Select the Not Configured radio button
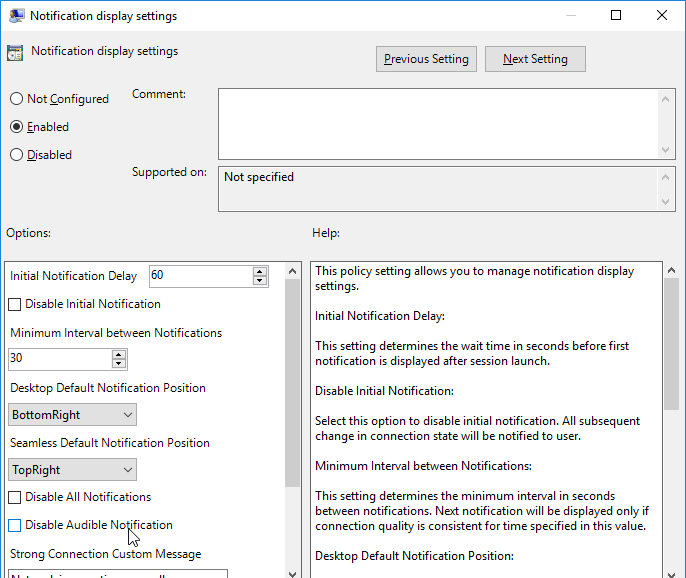Image resolution: width=686 pixels, height=578 pixels. coord(16,99)
